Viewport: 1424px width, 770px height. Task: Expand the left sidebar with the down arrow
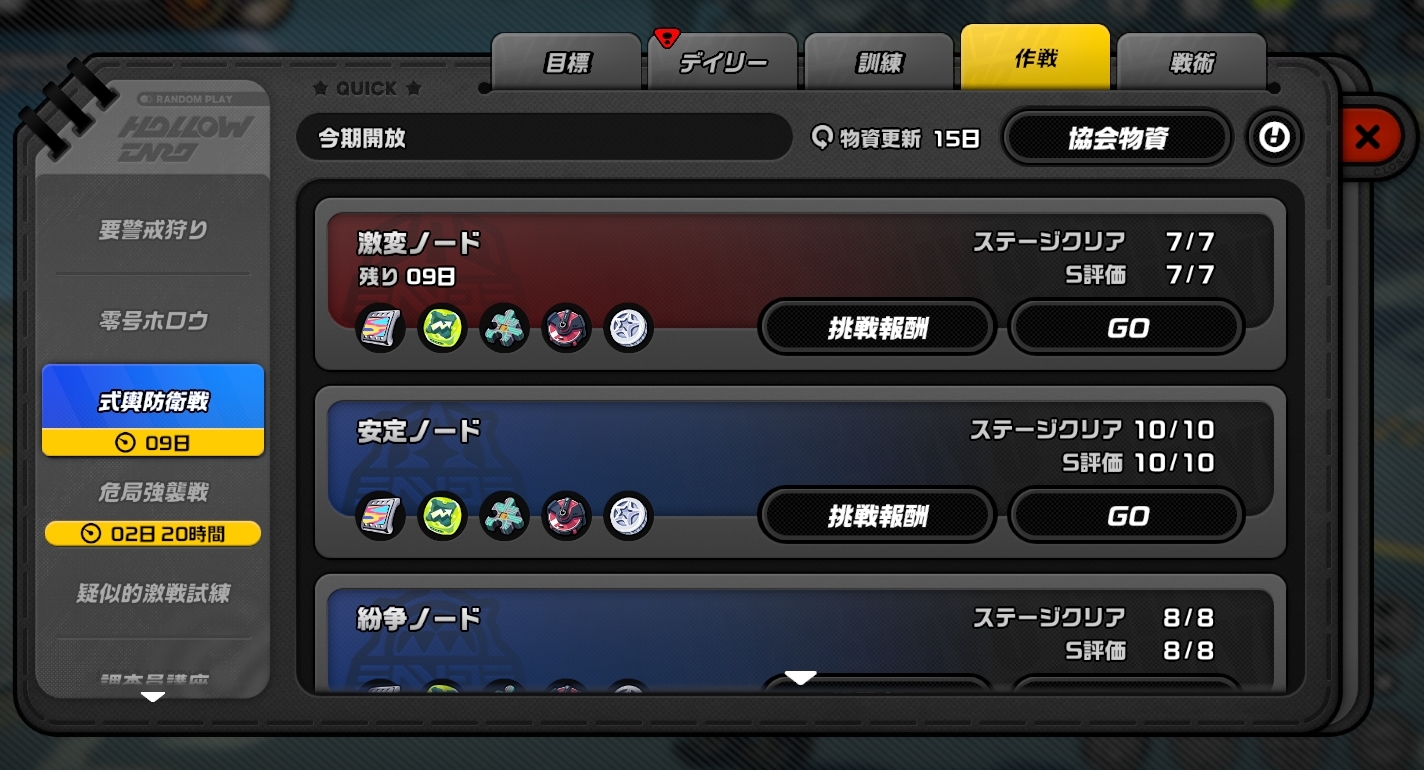(153, 696)
